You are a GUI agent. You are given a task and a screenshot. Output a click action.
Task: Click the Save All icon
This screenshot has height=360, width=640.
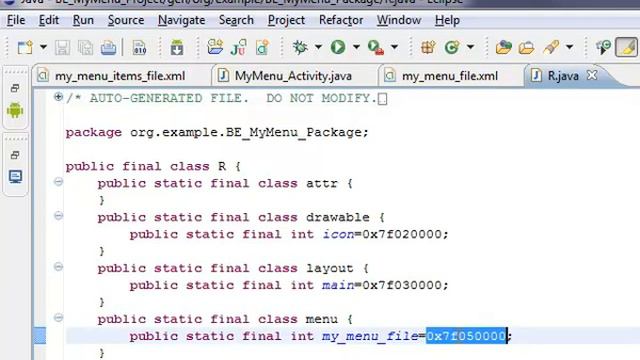(x=85, y=48)
